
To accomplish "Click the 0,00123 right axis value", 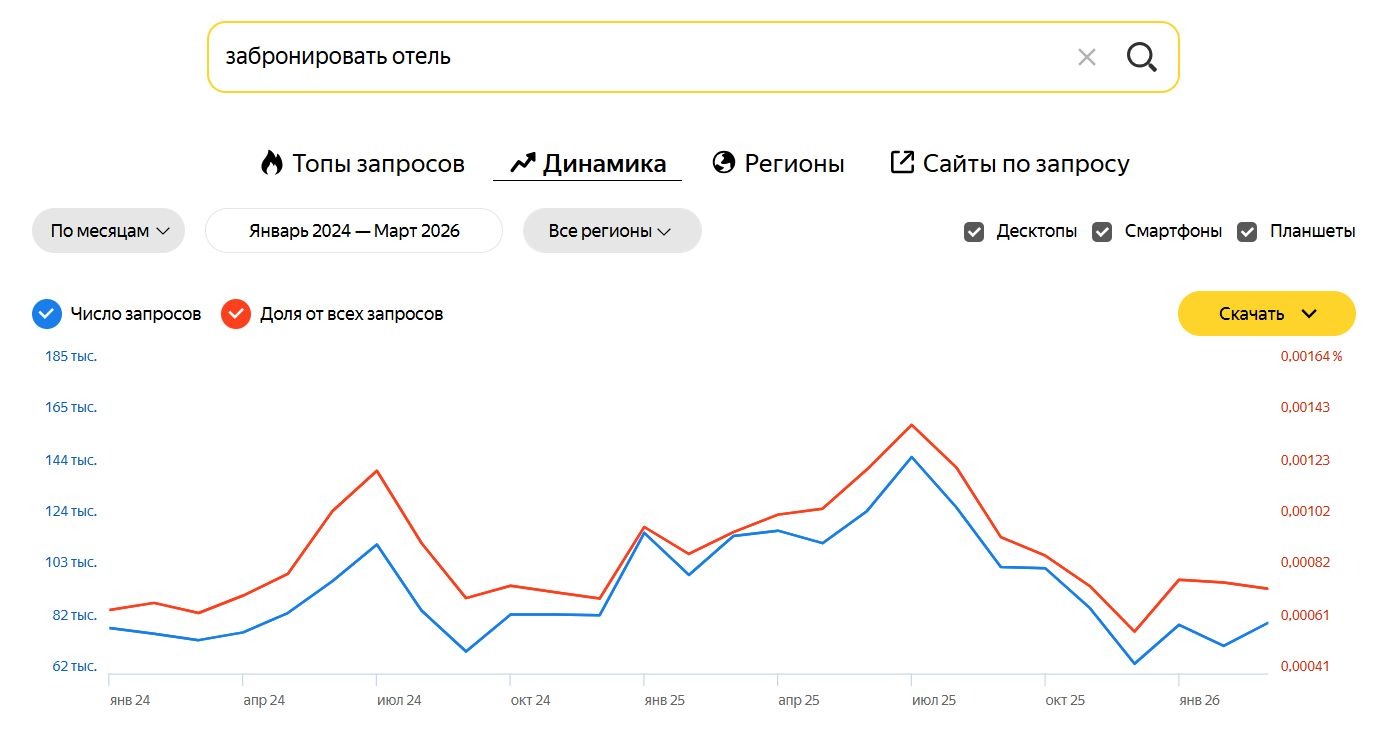I will coord(1306,460).
